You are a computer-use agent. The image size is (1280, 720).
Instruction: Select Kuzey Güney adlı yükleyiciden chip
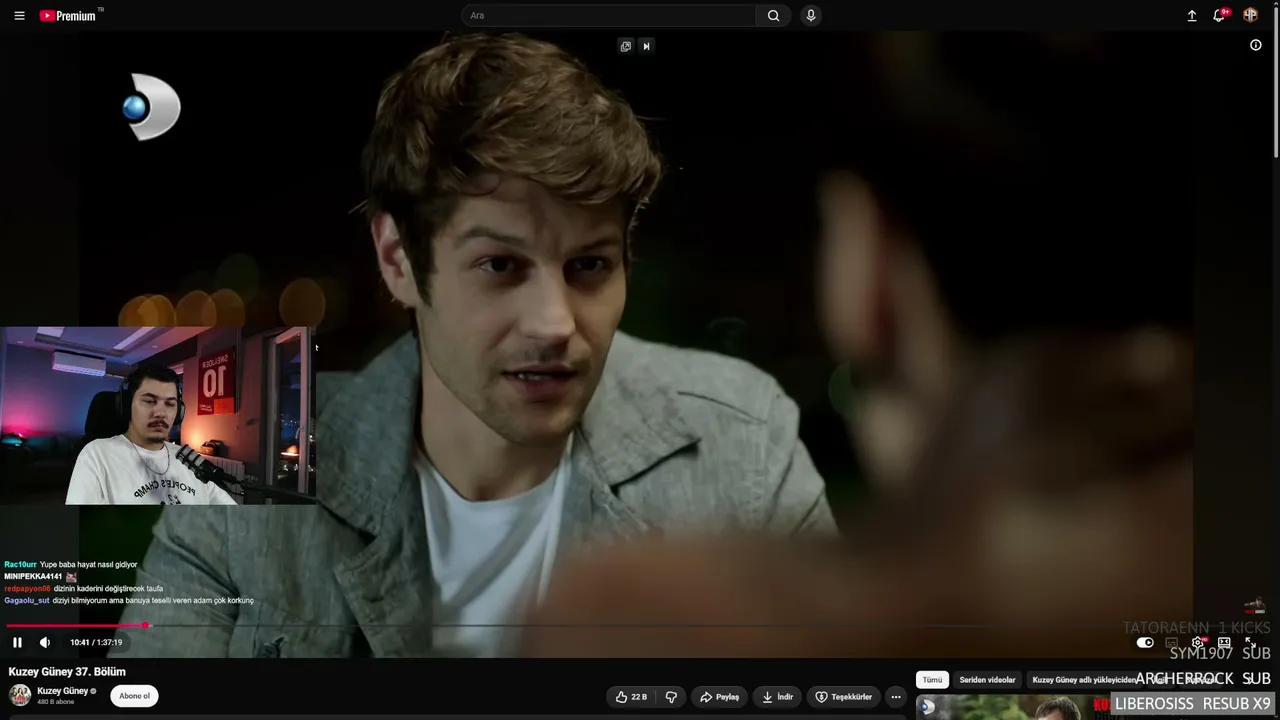coord(1084,680)
